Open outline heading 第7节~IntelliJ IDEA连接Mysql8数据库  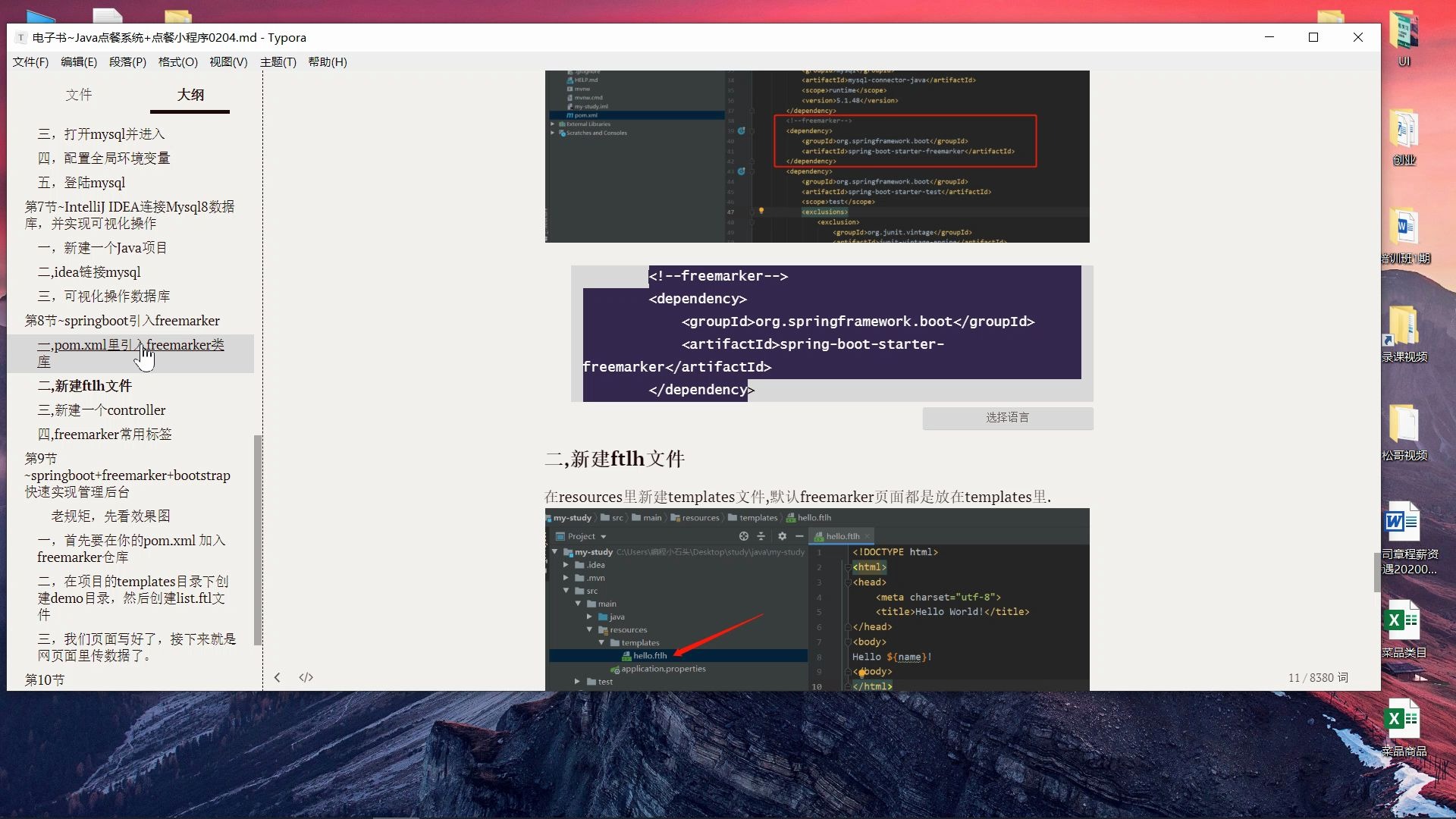[x=130, y=215]
